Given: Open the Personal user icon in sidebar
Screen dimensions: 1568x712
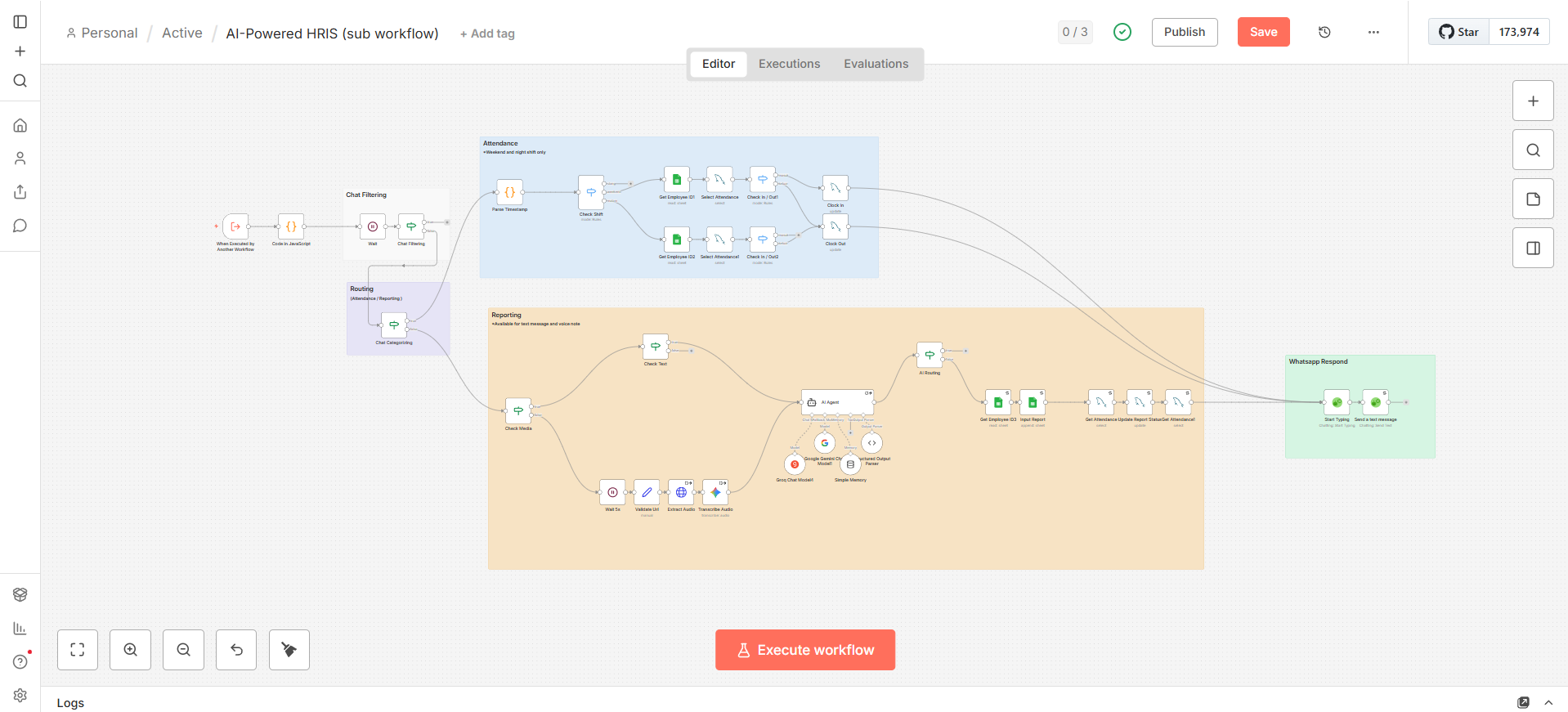Looking at the screenshot, I should tap(20, 158).
